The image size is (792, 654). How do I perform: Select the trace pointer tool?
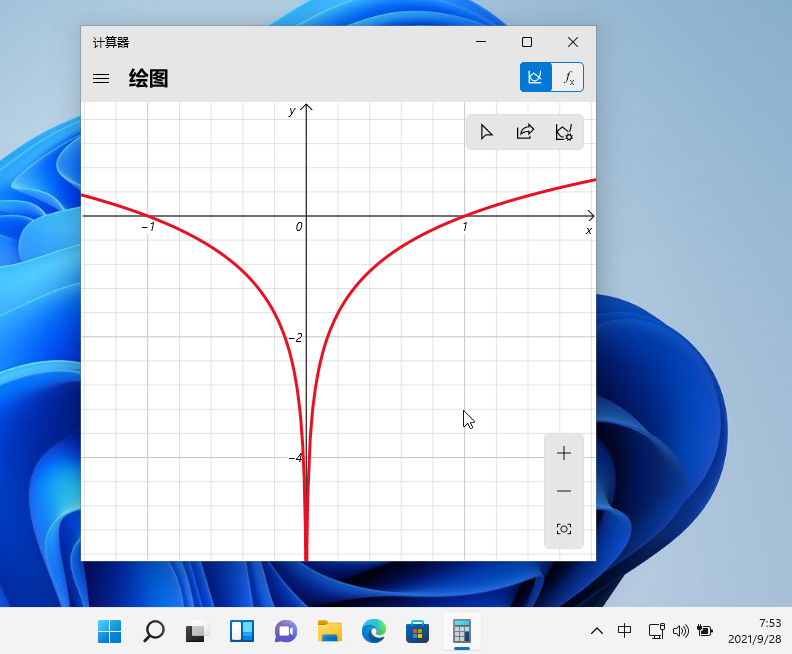point(486,132)
